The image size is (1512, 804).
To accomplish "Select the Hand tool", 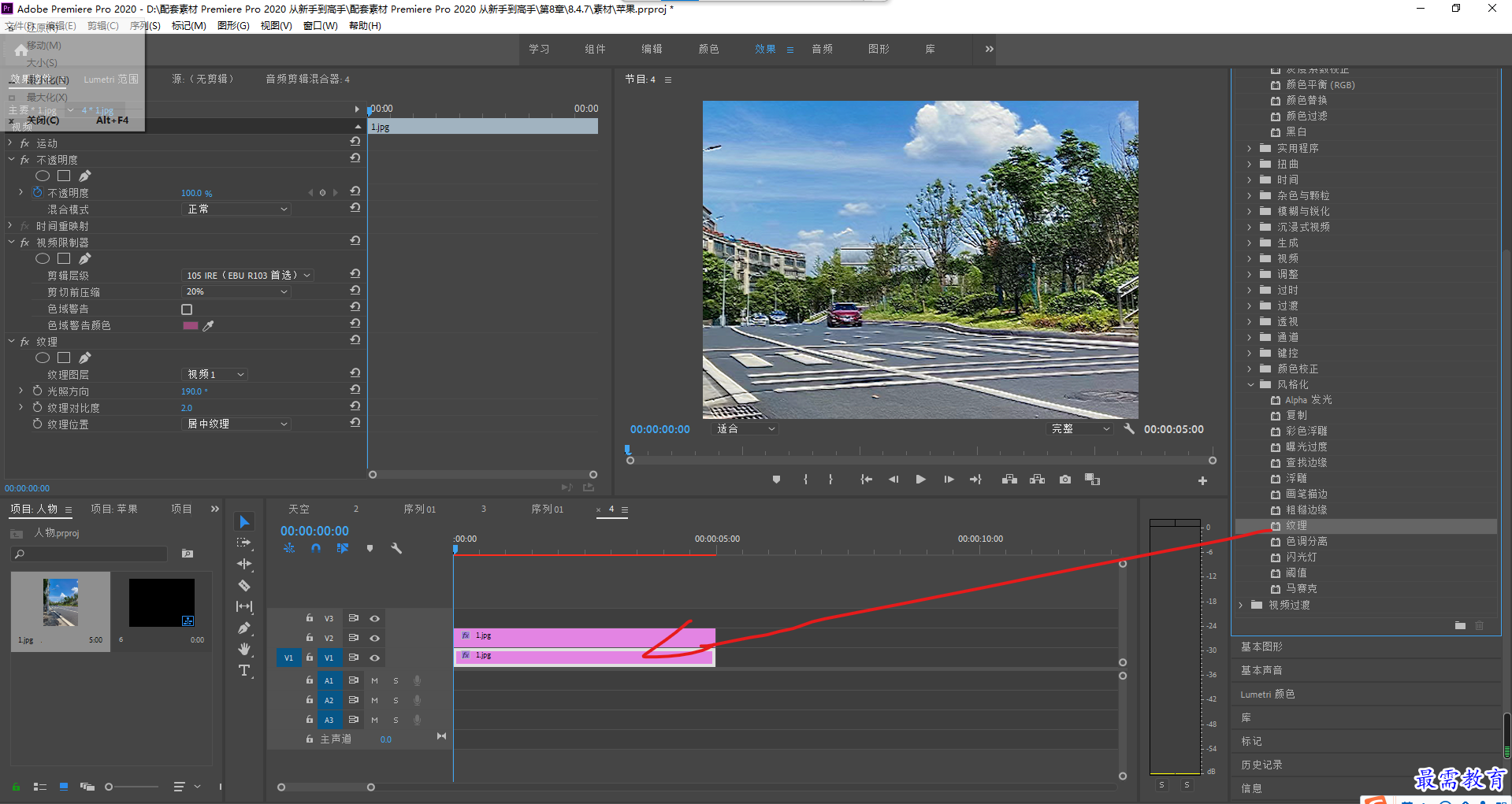I will [x=244, y=649].
